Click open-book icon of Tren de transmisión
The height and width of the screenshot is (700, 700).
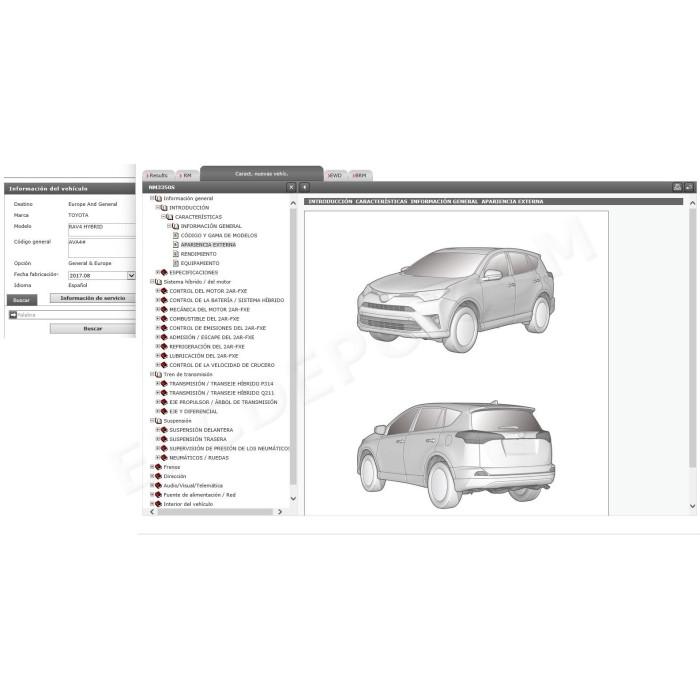point(158,374)
